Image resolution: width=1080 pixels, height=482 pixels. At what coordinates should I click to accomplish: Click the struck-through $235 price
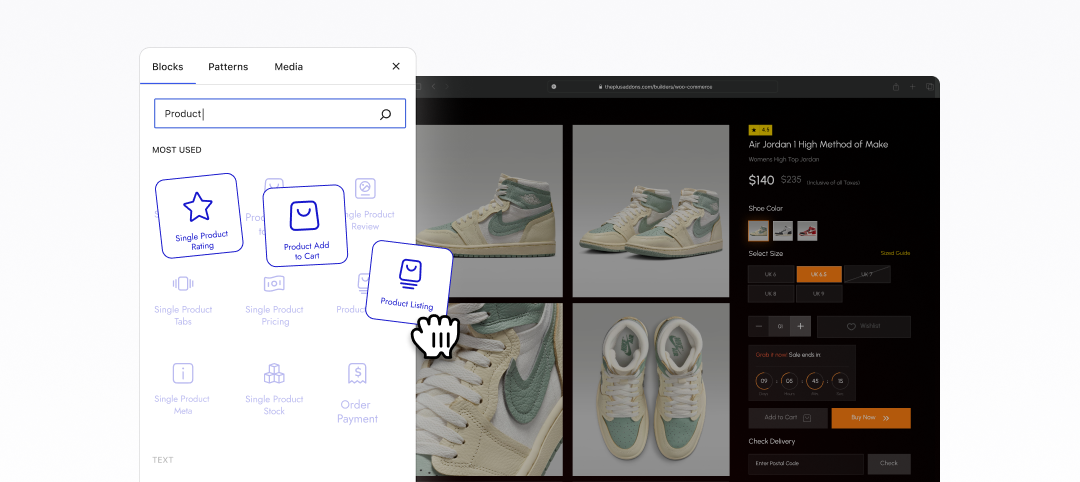click(x=791, y=180)
